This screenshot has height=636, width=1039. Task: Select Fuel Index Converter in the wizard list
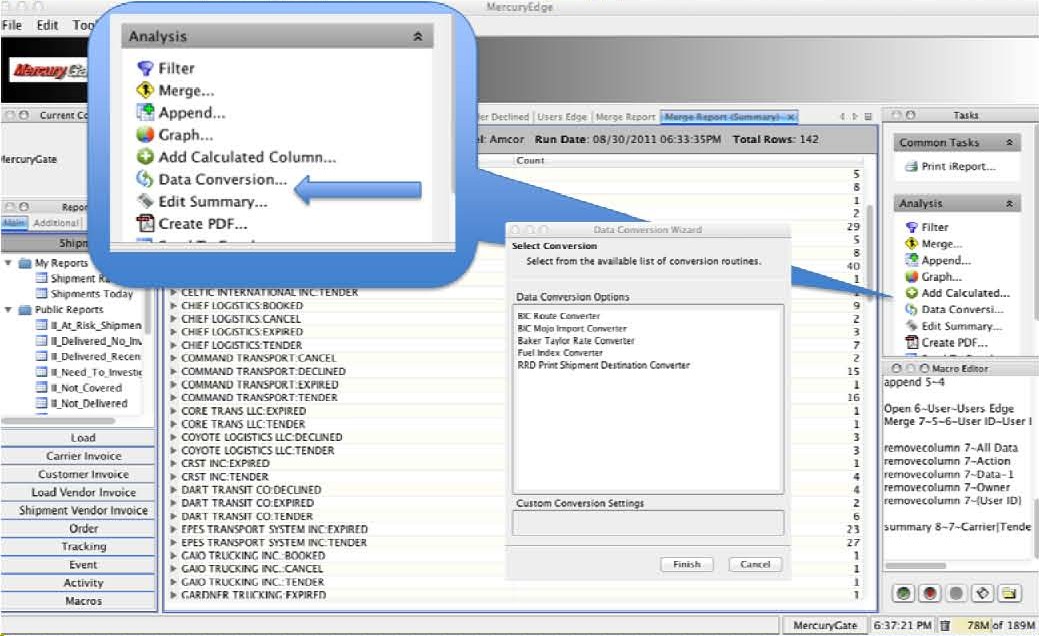point(560,353)
